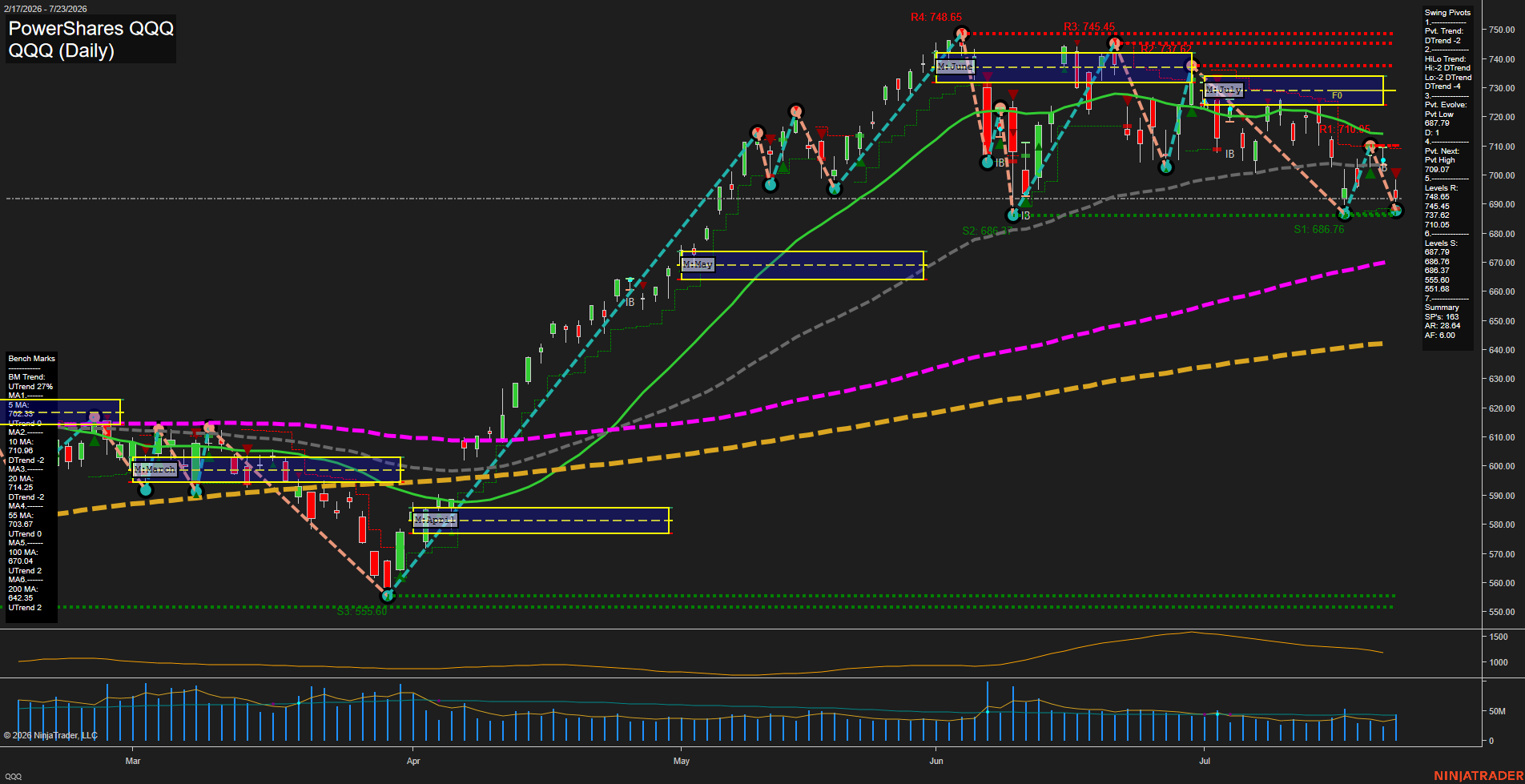1525x784 pixels.
Task: Click the © 2026 NinjaTrader, LLC copyright text
Action: (50, 735)
